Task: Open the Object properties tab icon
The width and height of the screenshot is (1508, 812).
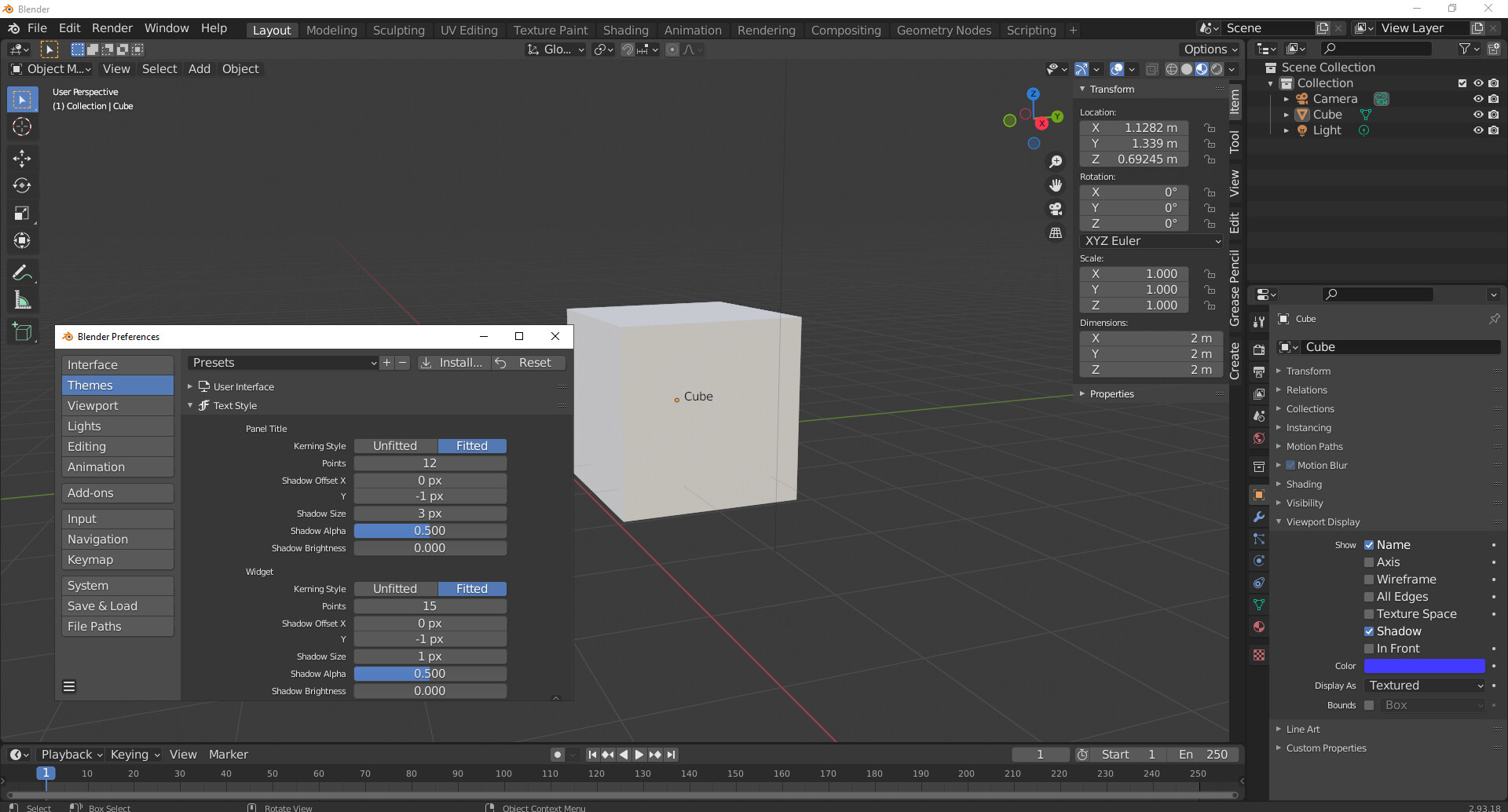Action: pyautogui.click(x=1259, y=495)
